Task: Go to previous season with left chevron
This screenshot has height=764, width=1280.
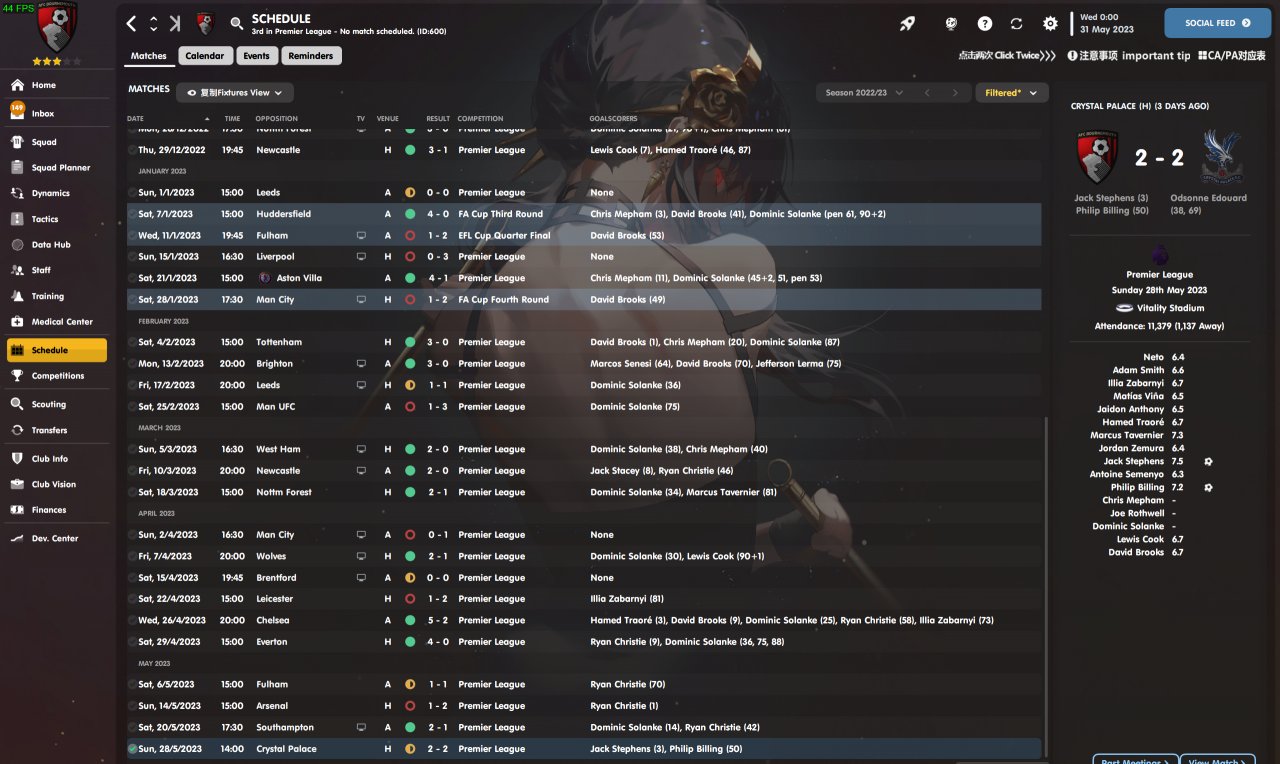Action: [927, 93]
